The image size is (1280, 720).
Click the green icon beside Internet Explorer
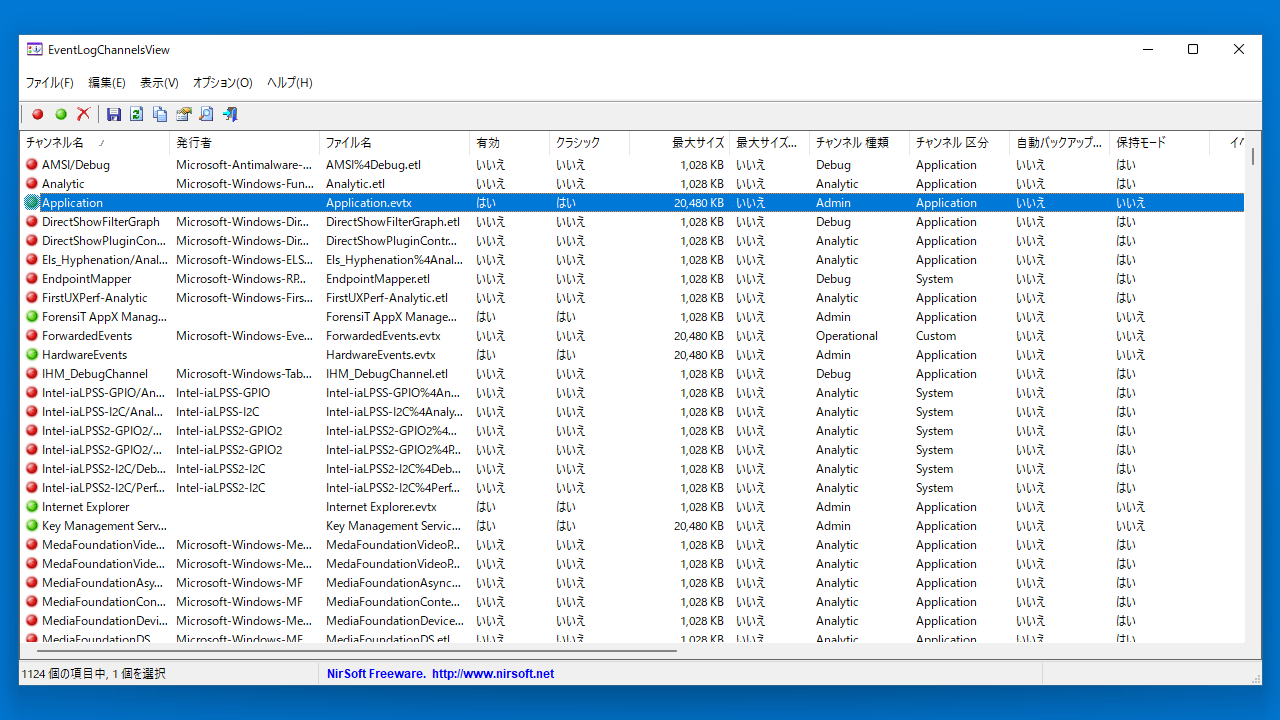32,507
